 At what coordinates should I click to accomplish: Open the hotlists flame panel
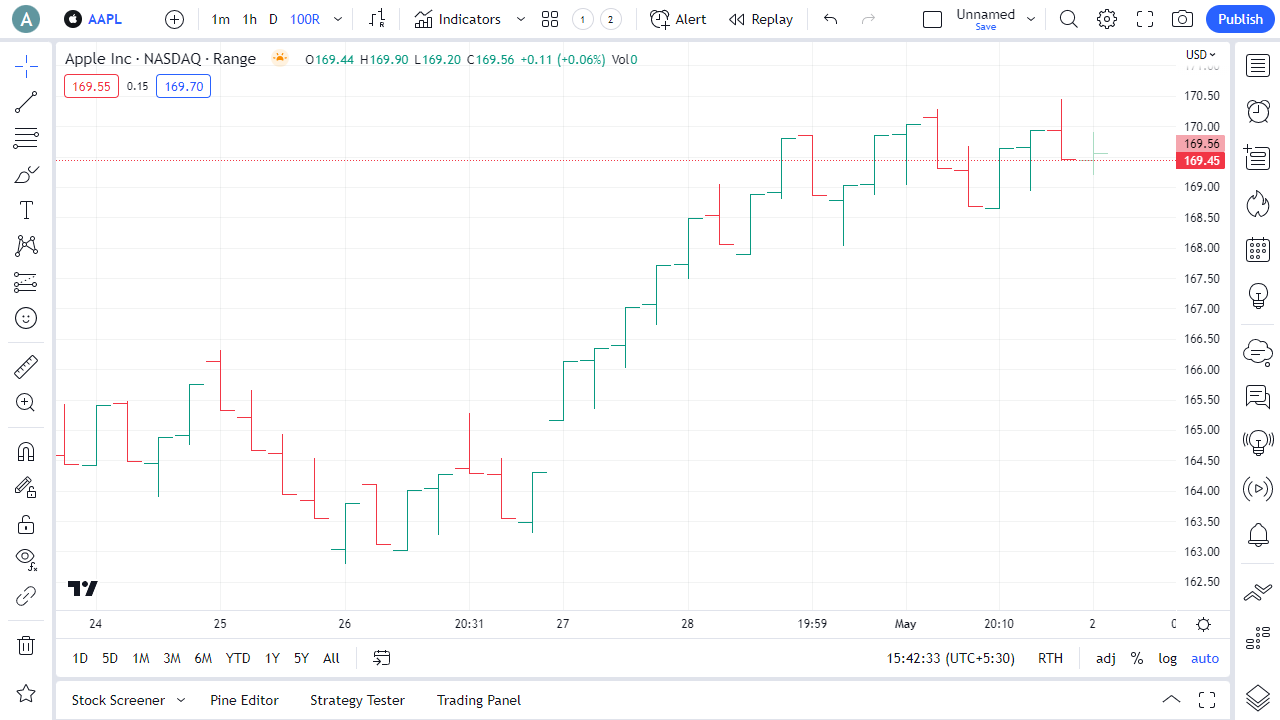tap(1257, 204)
